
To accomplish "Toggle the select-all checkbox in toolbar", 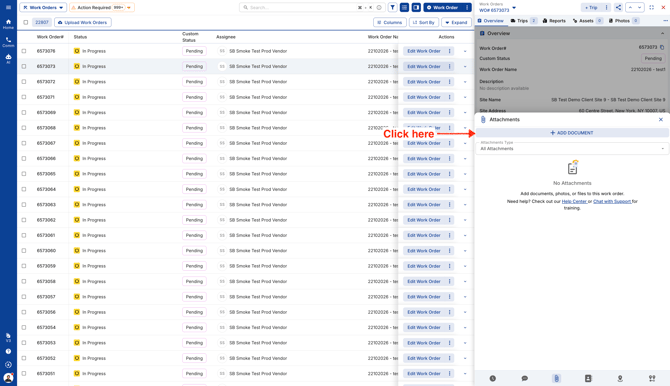I will point(26,22).
